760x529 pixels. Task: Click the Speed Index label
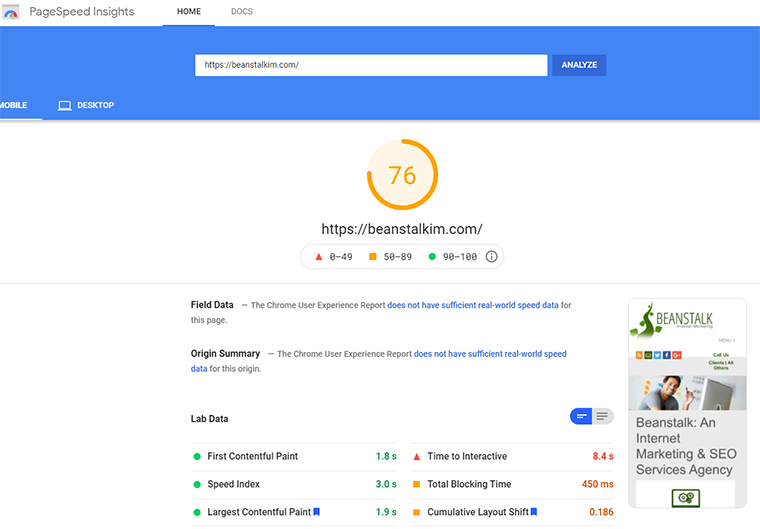pyautogui.click(x=234, y=484)
